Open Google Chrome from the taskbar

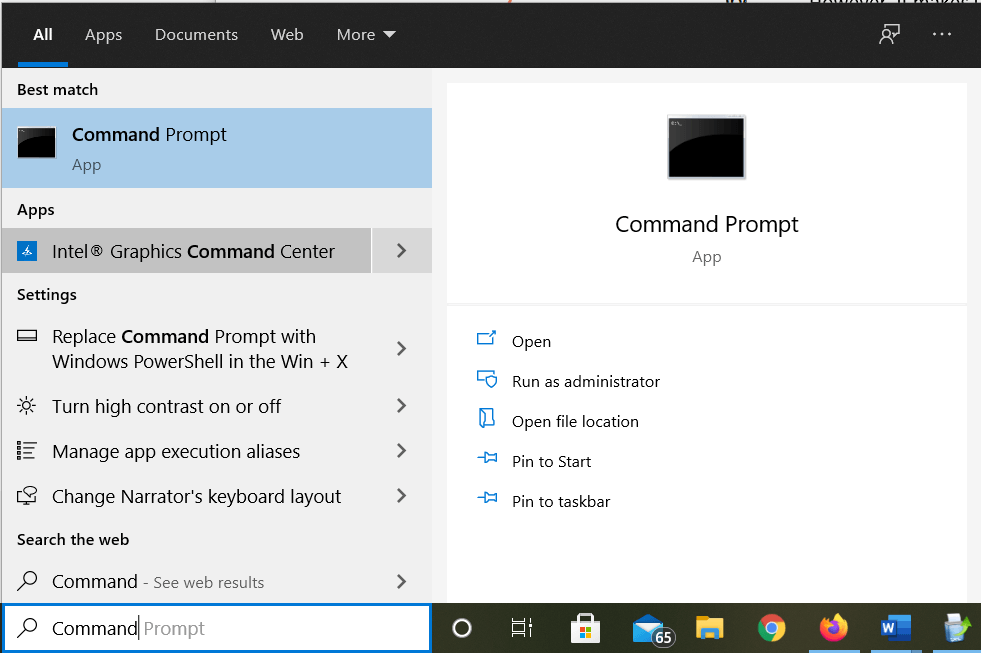coord(771,628)
